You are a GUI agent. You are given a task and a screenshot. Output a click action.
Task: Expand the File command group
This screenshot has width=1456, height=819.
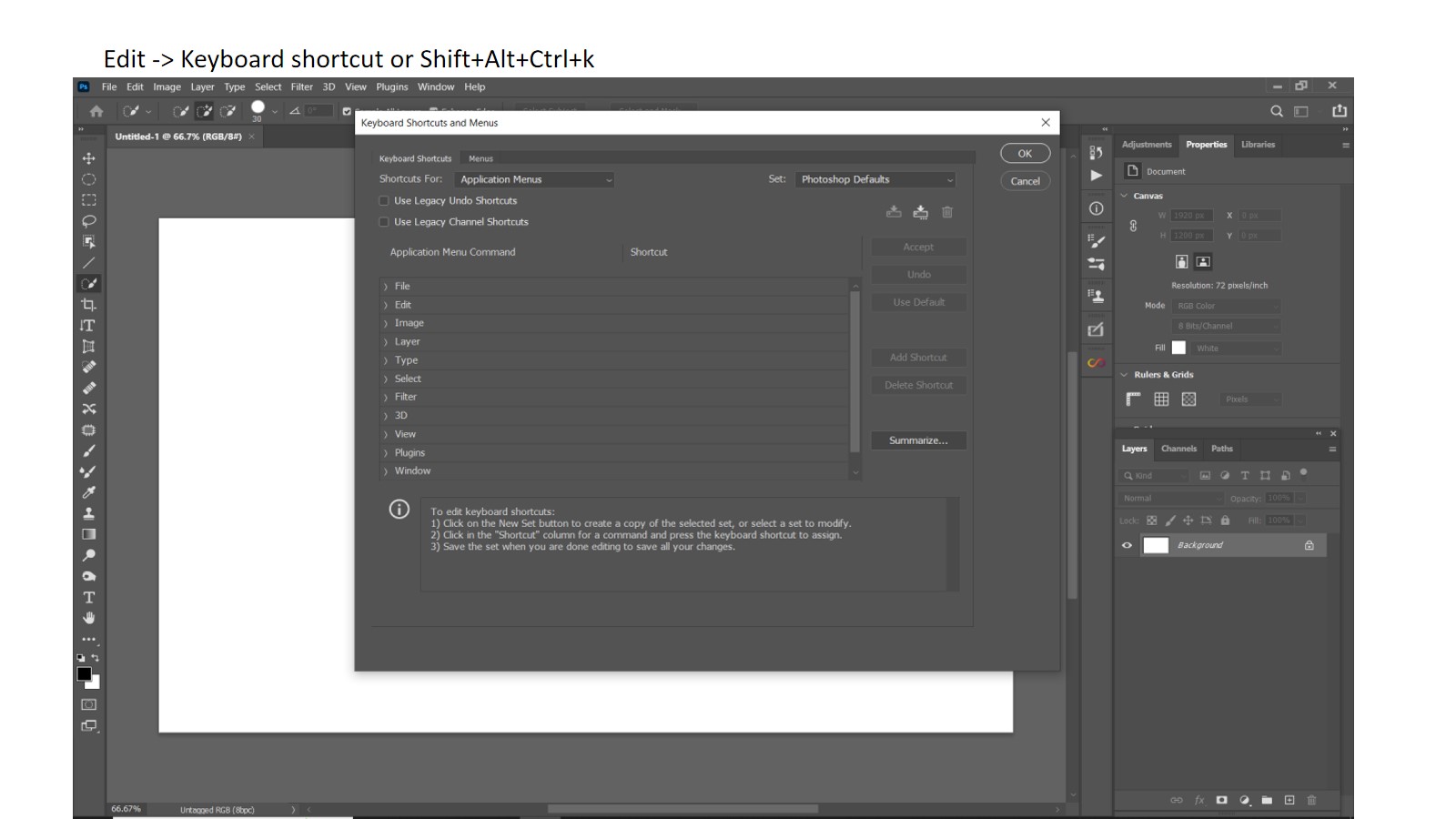[386, 287]
